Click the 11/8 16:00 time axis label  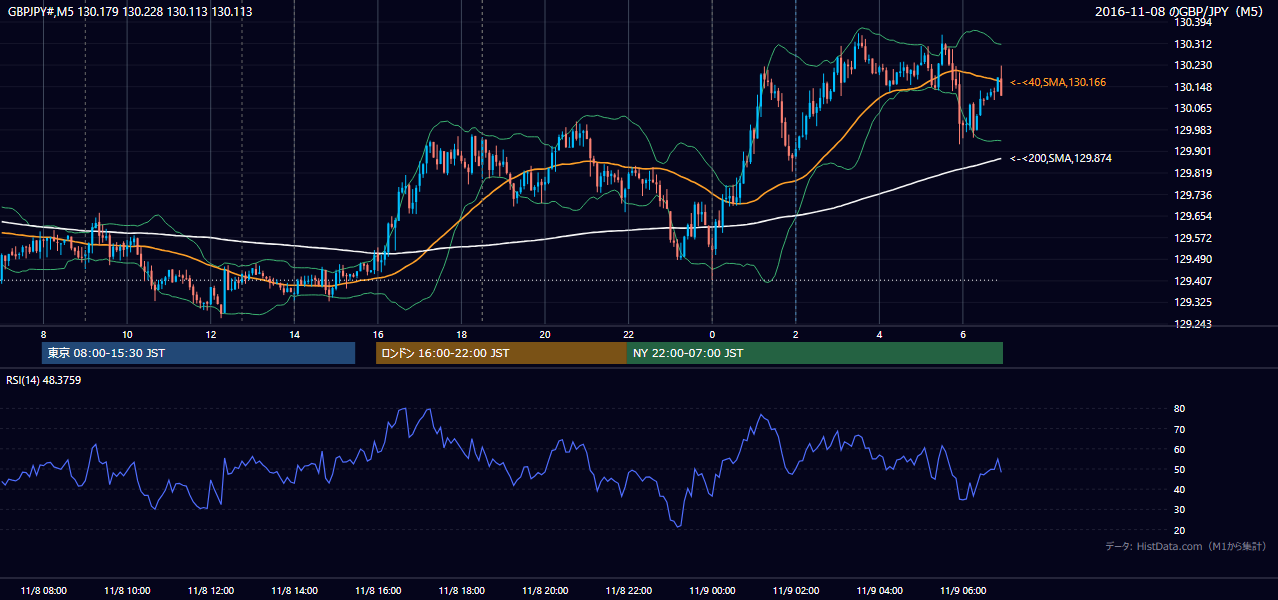[x=377, y=591]
